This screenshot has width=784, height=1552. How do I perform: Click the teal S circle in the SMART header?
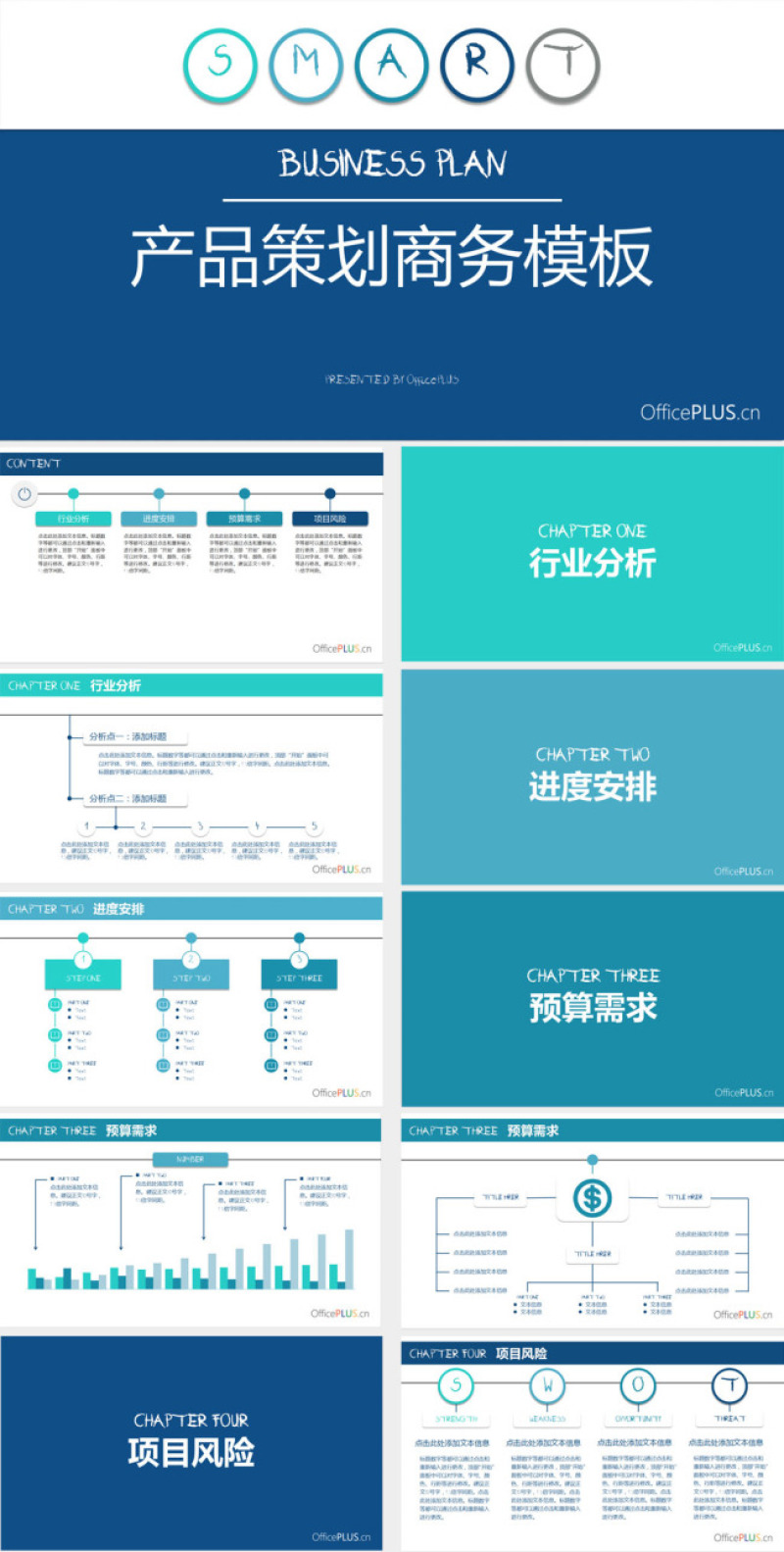[x=220, y=65]
